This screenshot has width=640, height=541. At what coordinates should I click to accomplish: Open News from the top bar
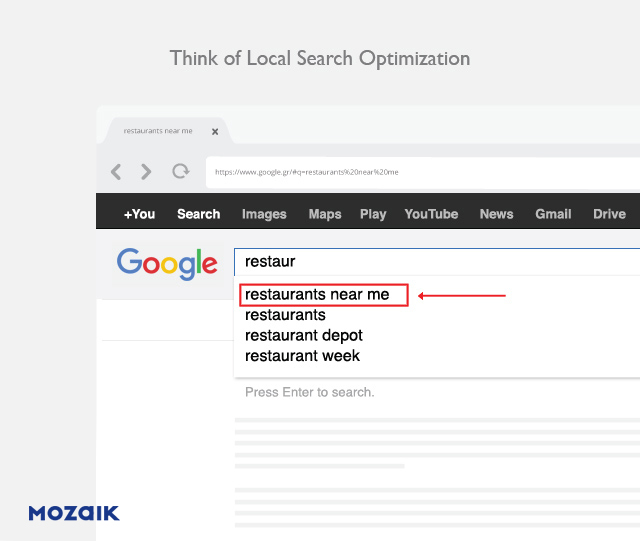496,214
